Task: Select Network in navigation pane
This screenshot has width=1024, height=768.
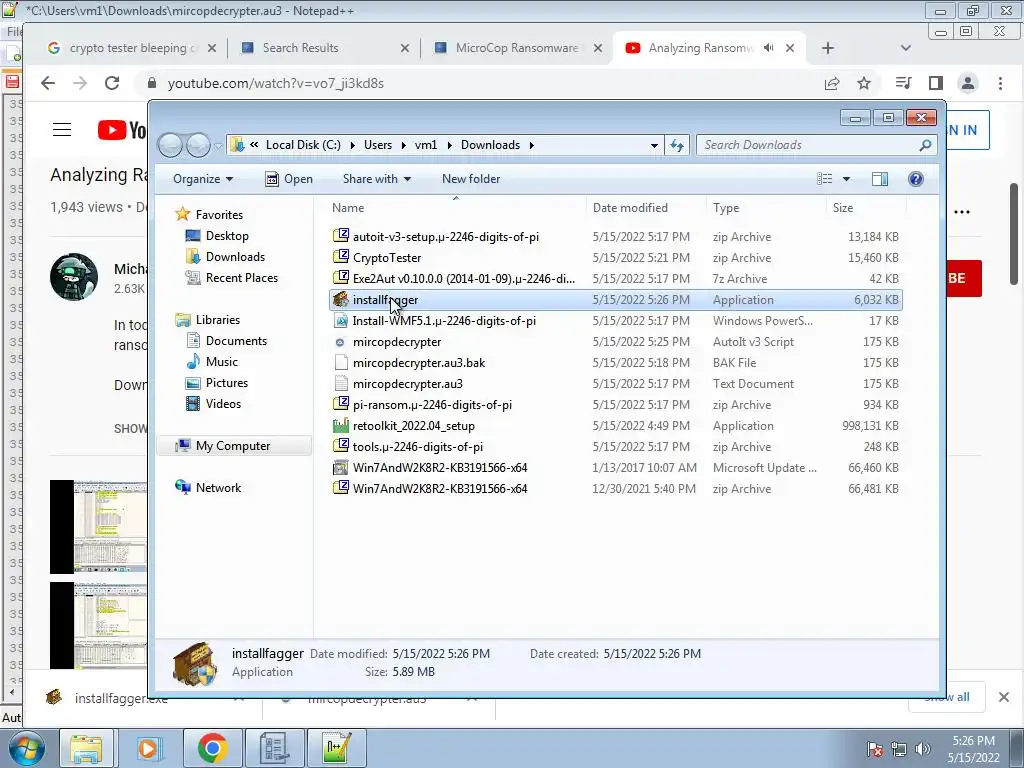Action: (218, 488)
